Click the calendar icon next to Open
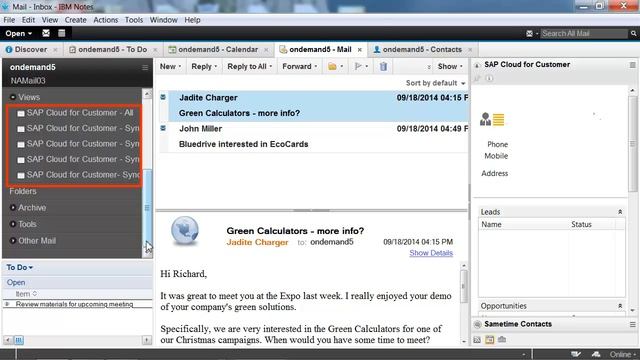 click(x=61, y=33)
